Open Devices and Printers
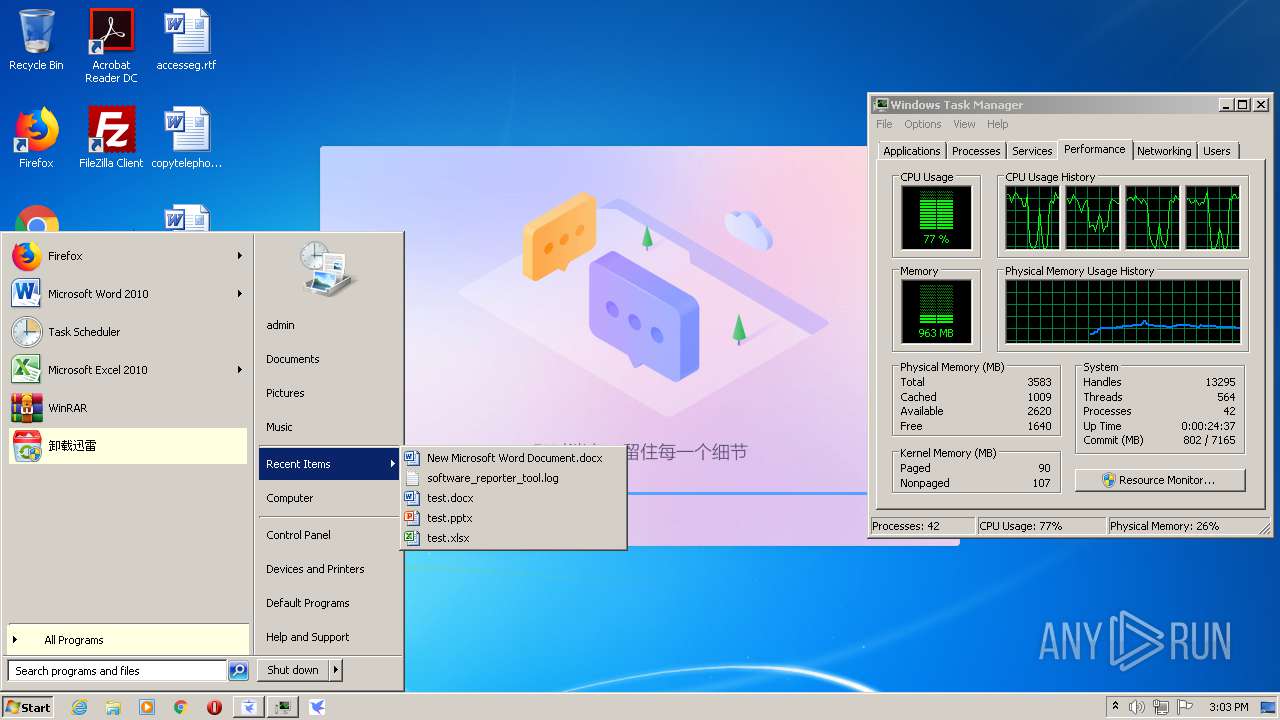 [x=329, y=569]
